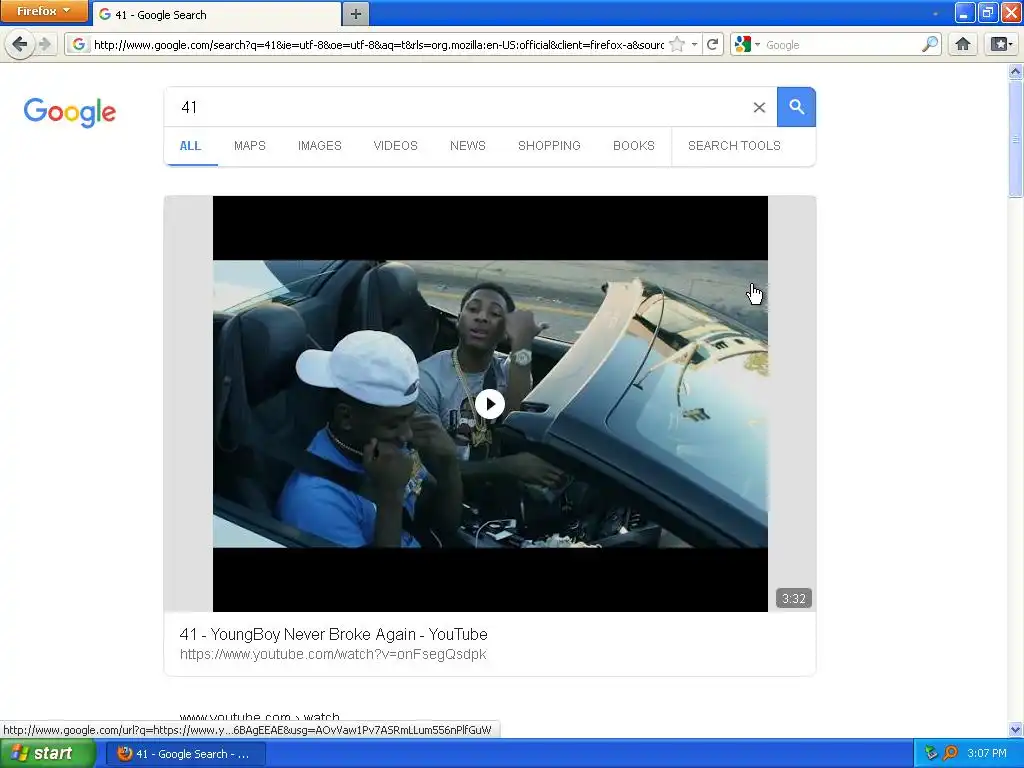Image resolution: width=1024 pixels, height=768 pixels.
Task: Click the Google search engine icon
Action: (x=743, y=44)
